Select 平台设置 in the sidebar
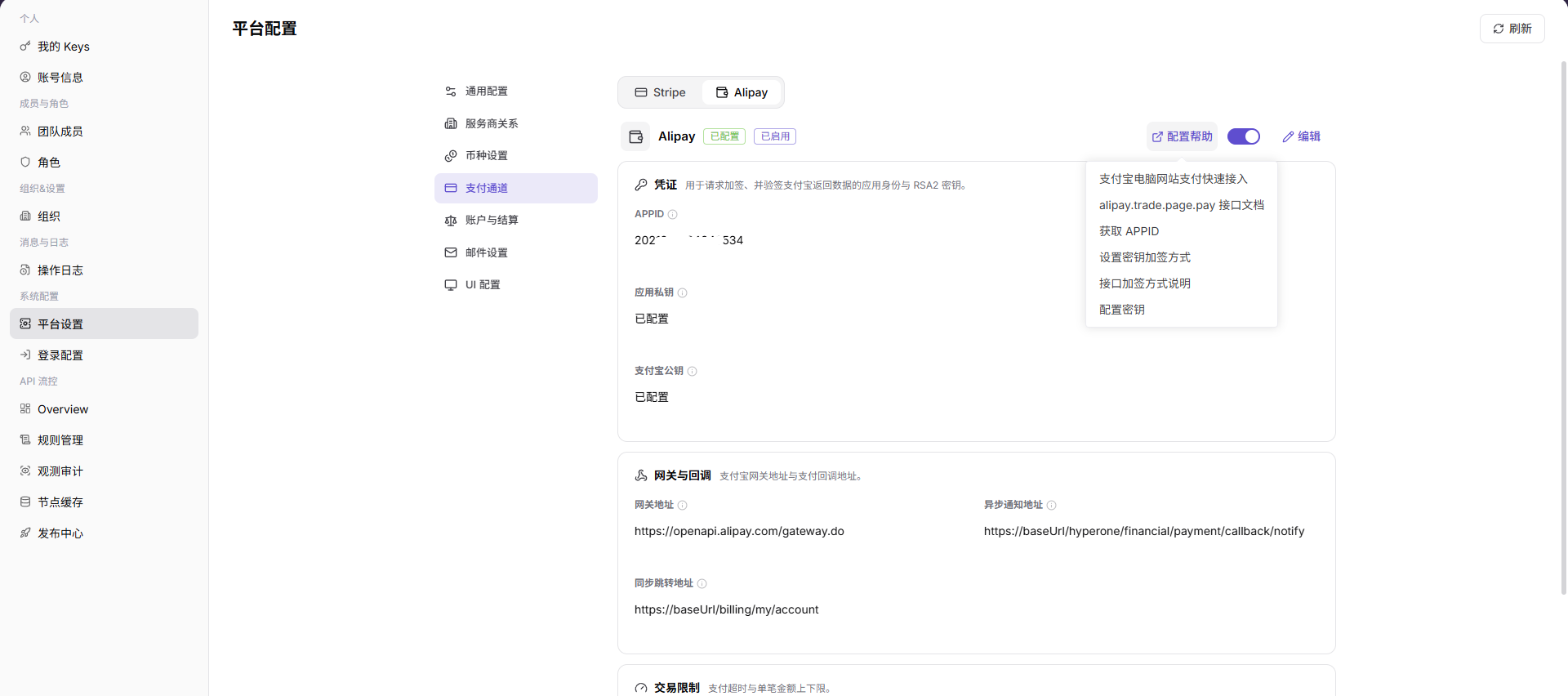The image size is (1568, 696). coord(104,323)
